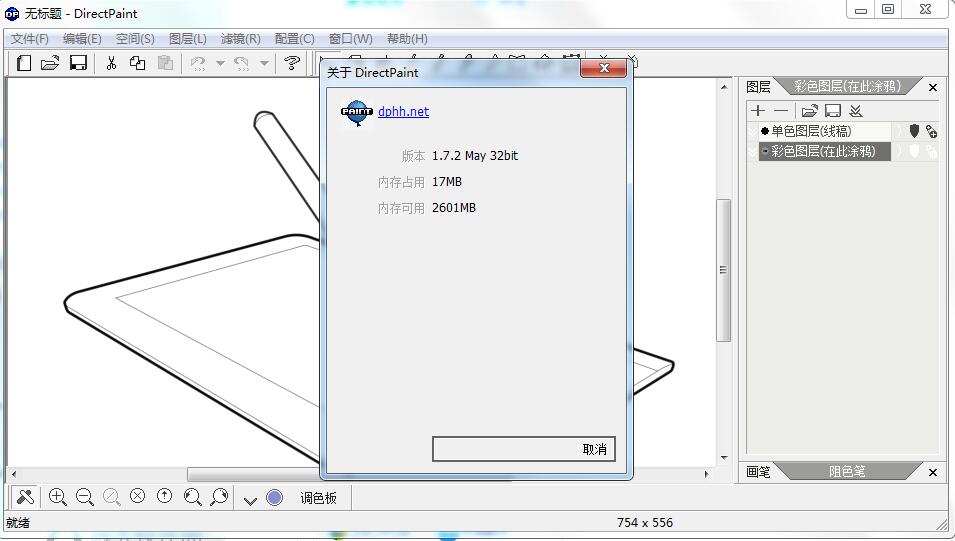The height and width of the screenshot is (541, 955).
Task: Undo the last action
Action: coord(198,63)
